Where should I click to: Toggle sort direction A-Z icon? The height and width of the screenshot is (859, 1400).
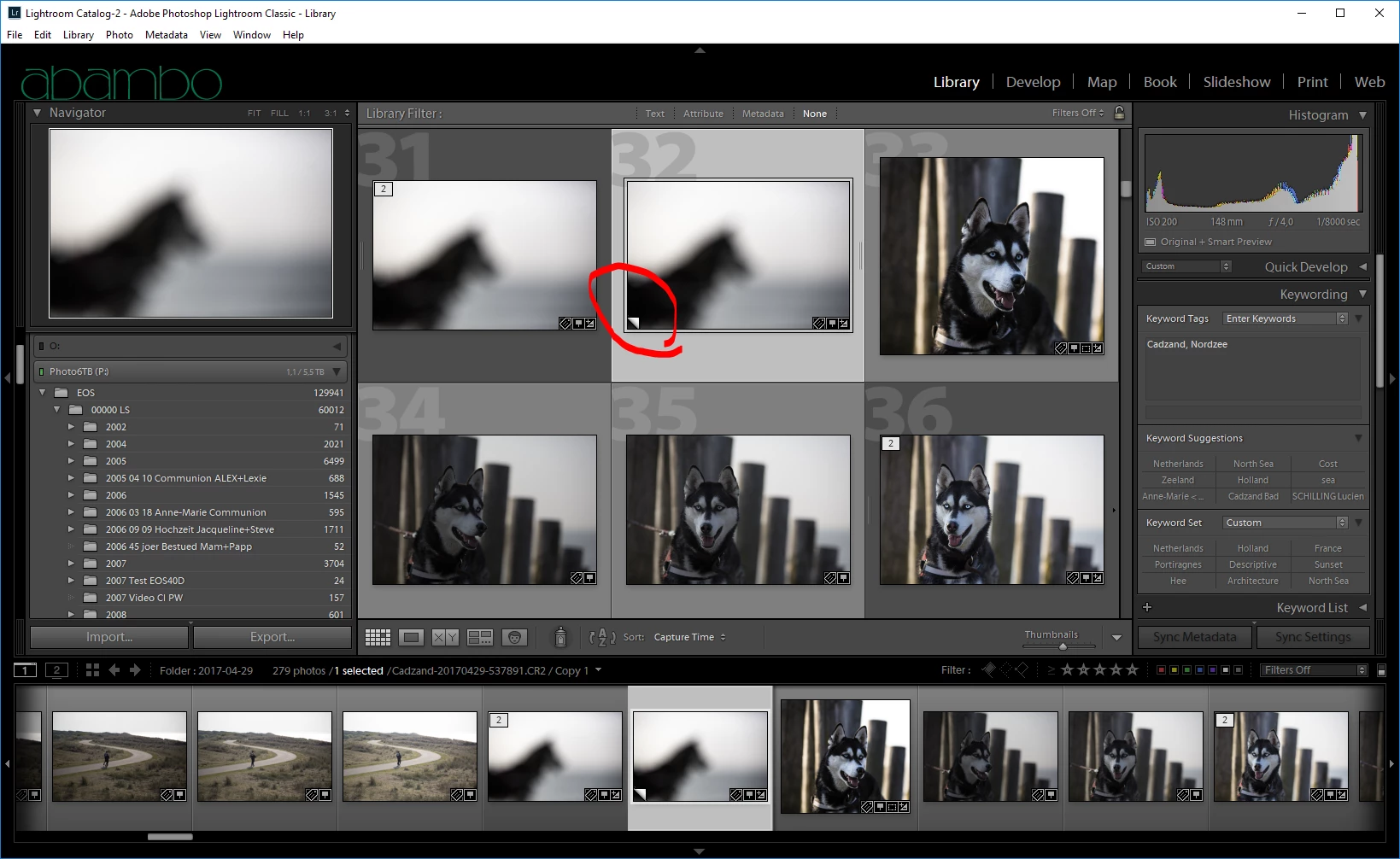pos(602,637)
